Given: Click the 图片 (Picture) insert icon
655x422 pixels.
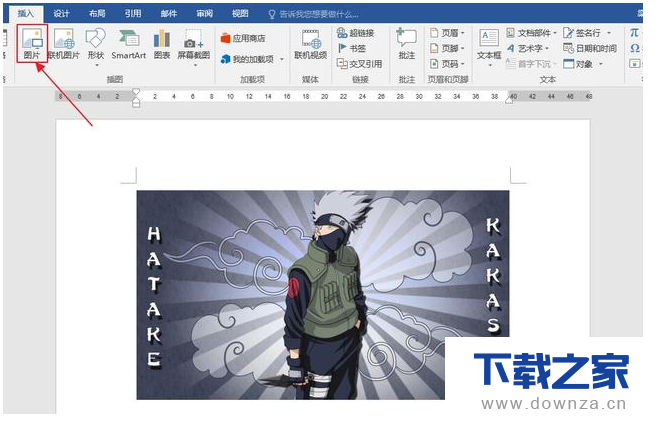Looking at the screenshot, I should pyautogui.click(x=32, y=43).
